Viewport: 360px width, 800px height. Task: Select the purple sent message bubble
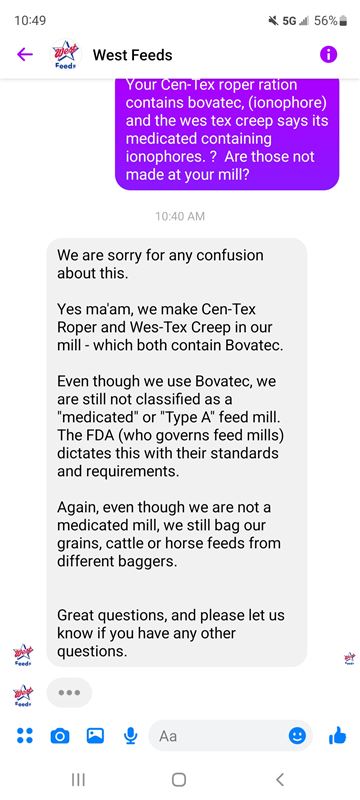coord(227,134)
